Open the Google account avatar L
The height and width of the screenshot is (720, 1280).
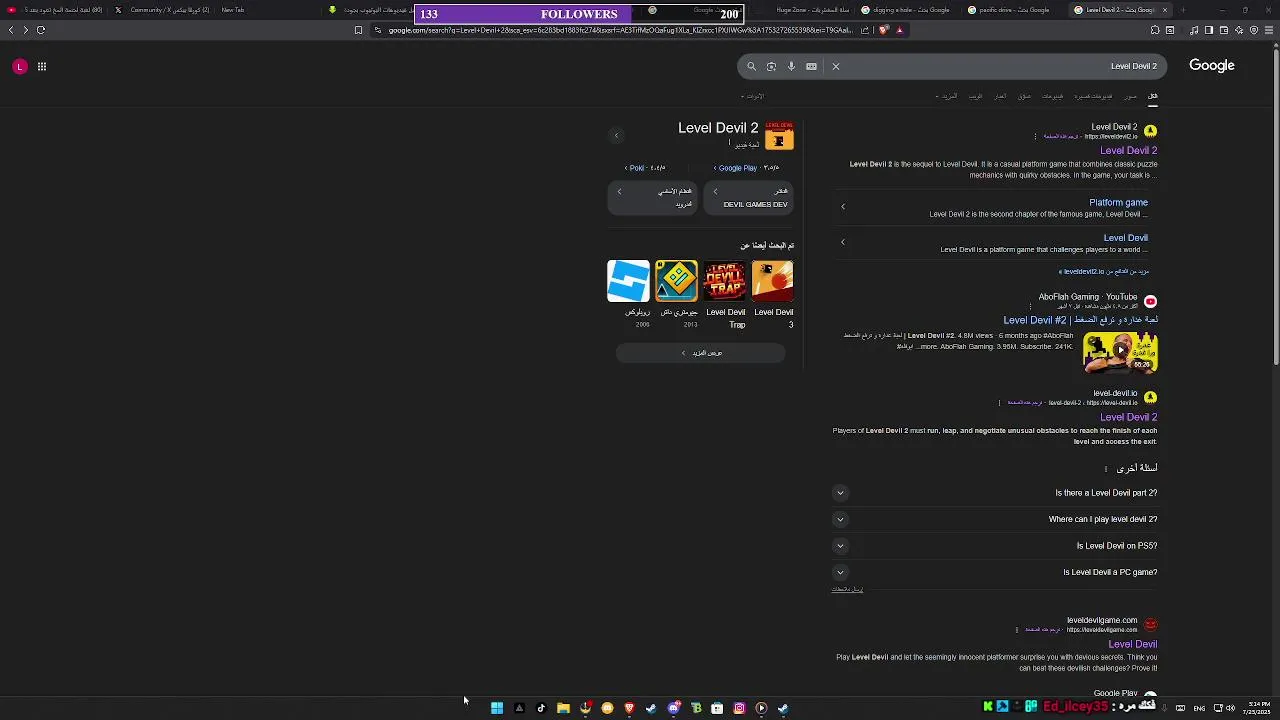tap(19, 67)
